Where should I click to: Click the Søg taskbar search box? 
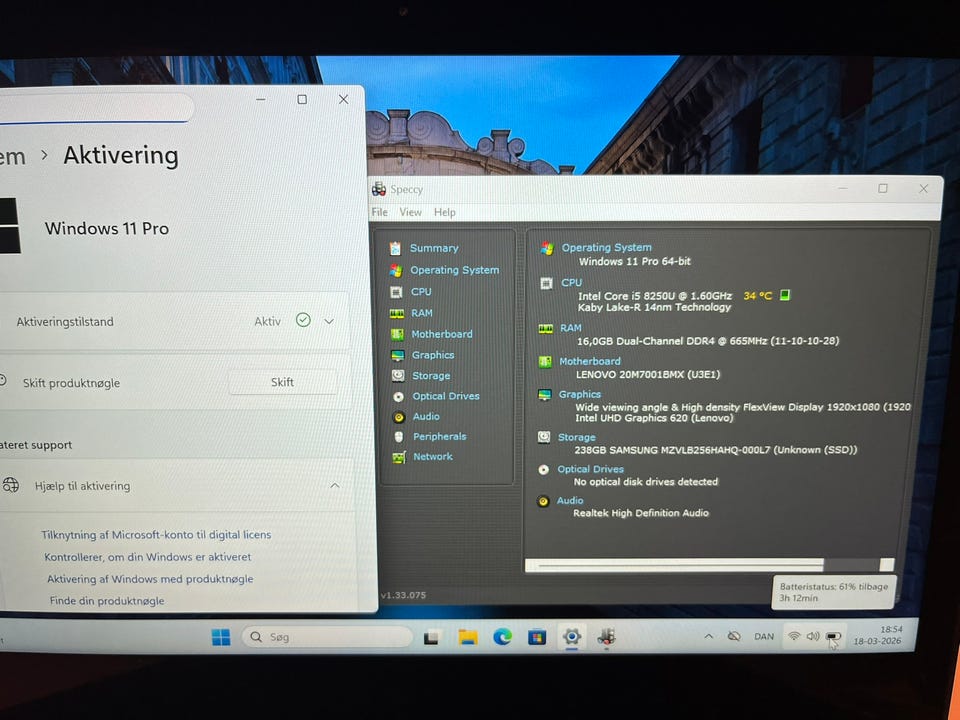tap(328, 637)
